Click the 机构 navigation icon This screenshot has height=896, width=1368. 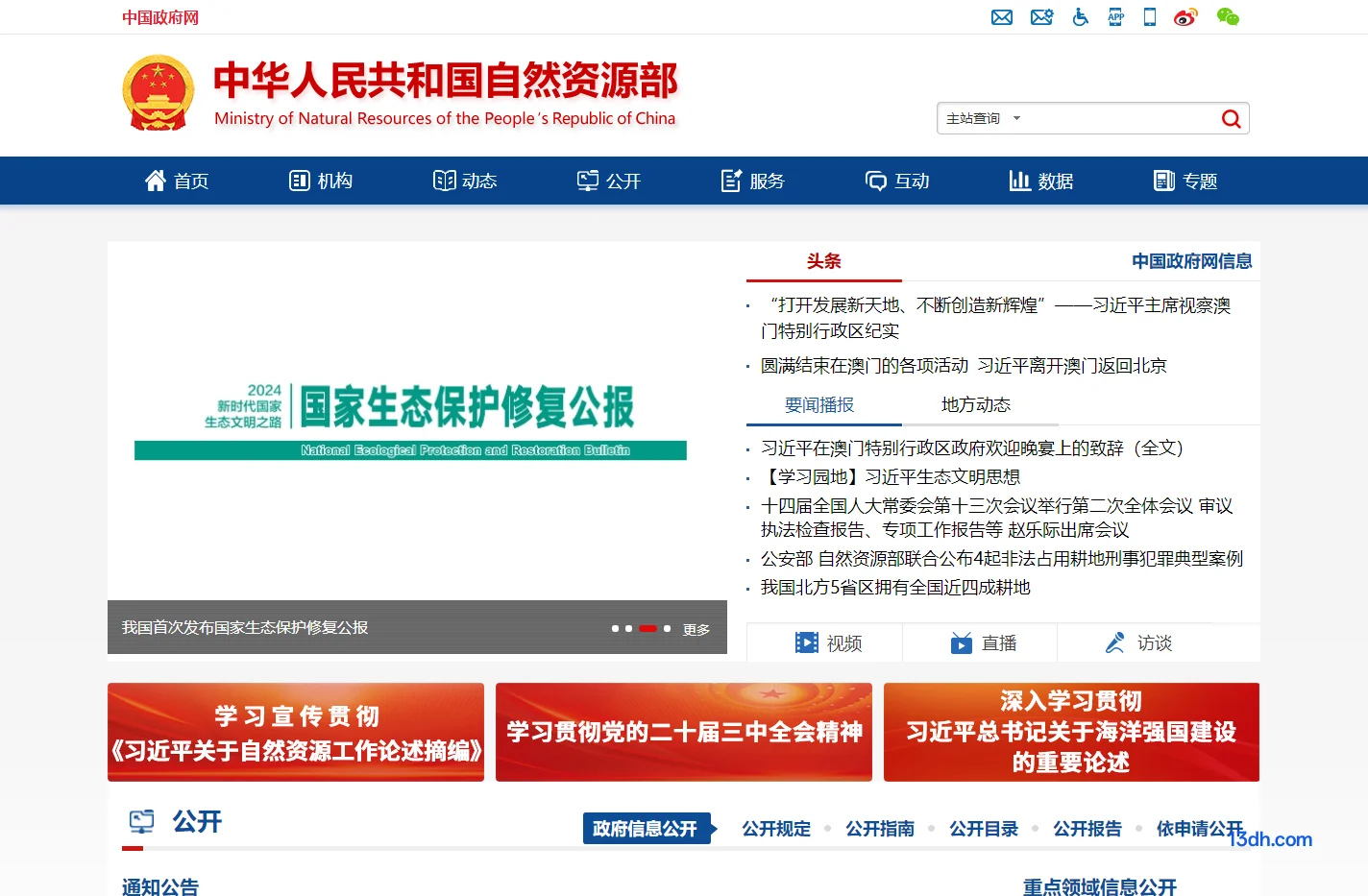pyautogui.click(x=300, y=181)
